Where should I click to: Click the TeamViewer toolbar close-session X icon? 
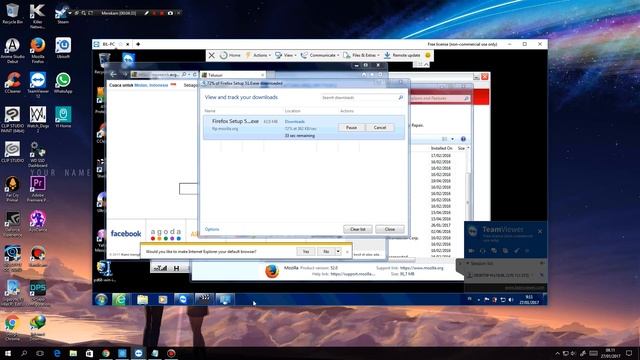tap(211, 55)
